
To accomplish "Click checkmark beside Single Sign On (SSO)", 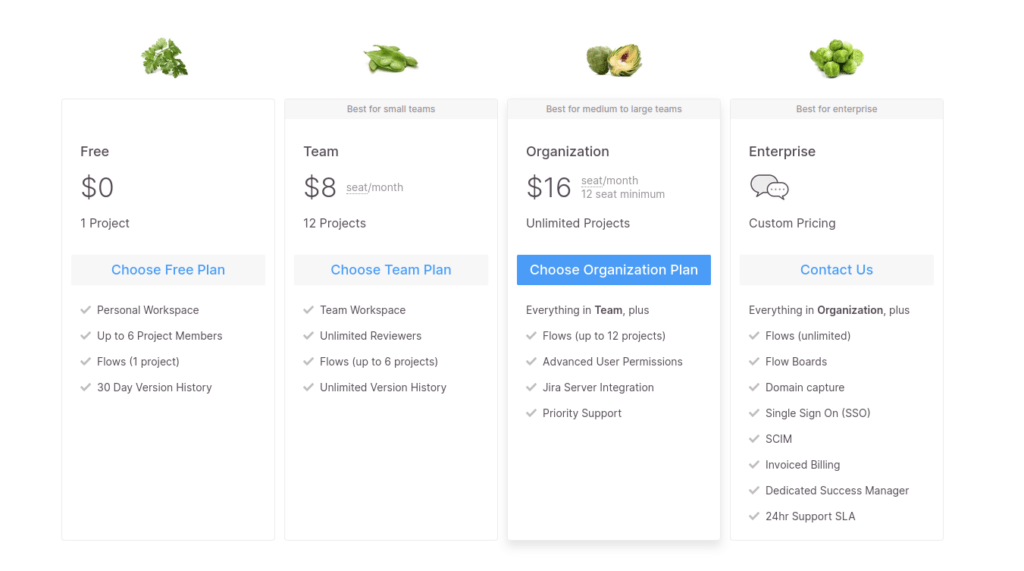I will (x=754, y=413).
